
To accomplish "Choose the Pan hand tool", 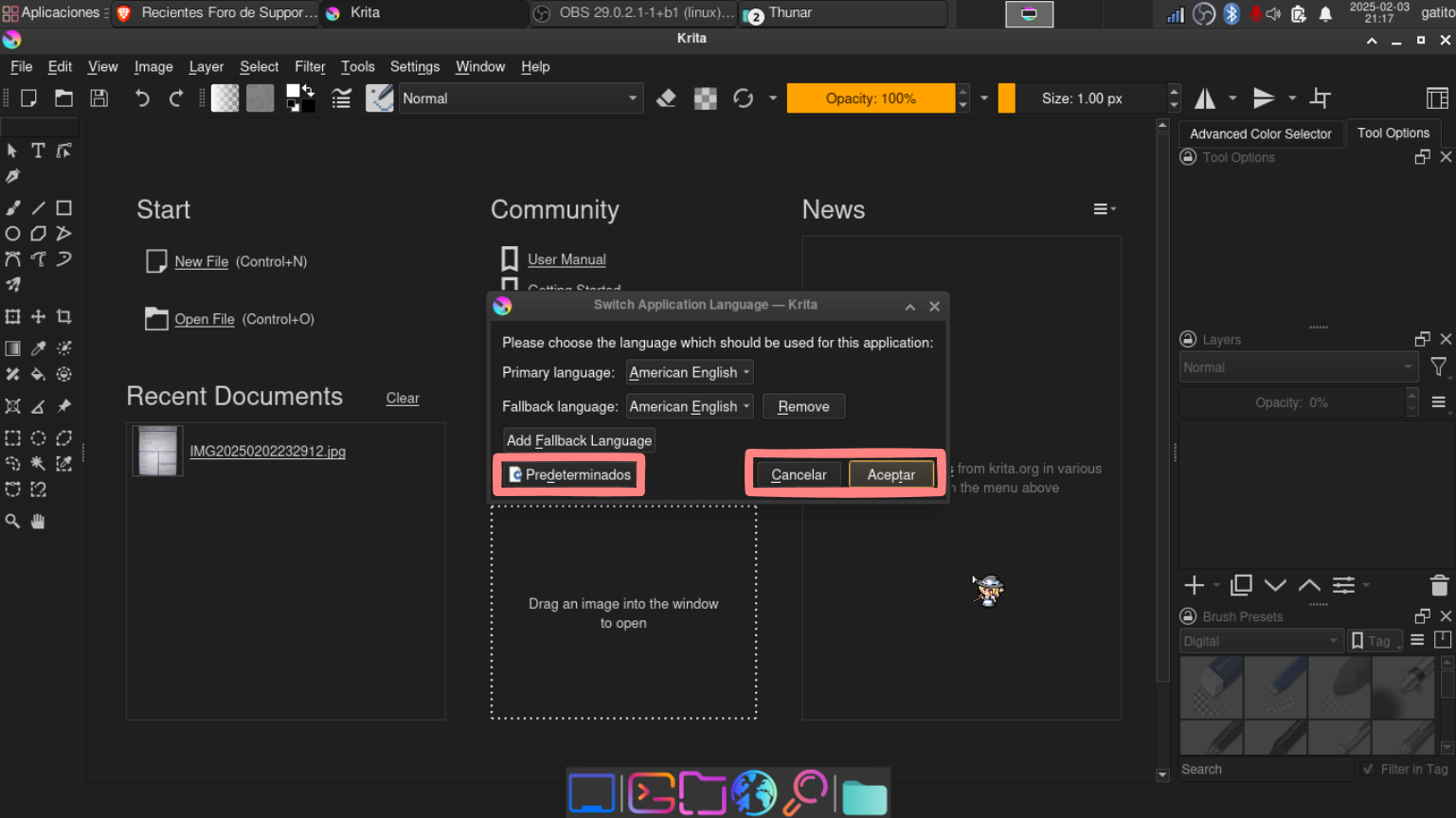I will click(x=38, y=521).
